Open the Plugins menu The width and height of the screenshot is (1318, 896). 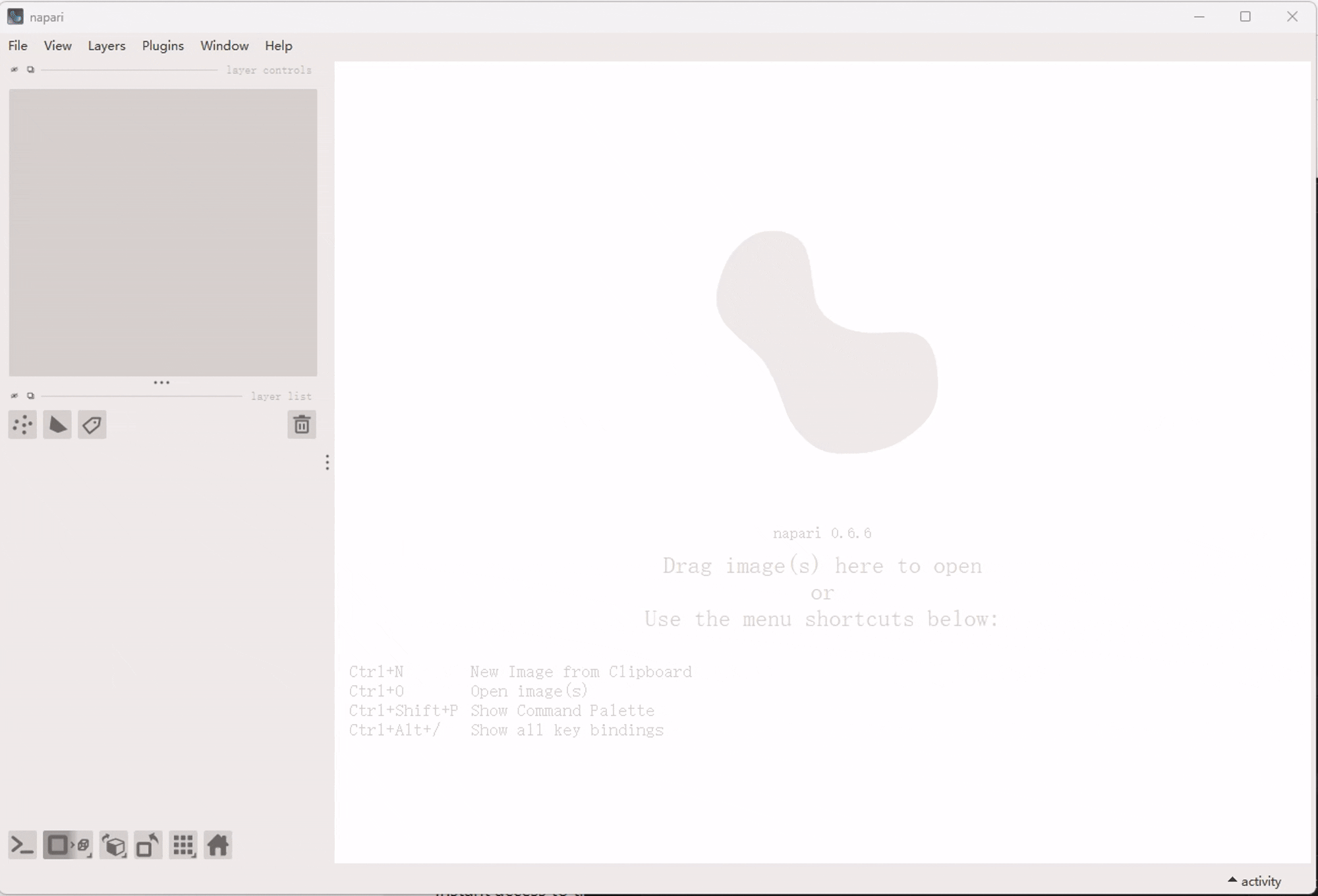163,45
